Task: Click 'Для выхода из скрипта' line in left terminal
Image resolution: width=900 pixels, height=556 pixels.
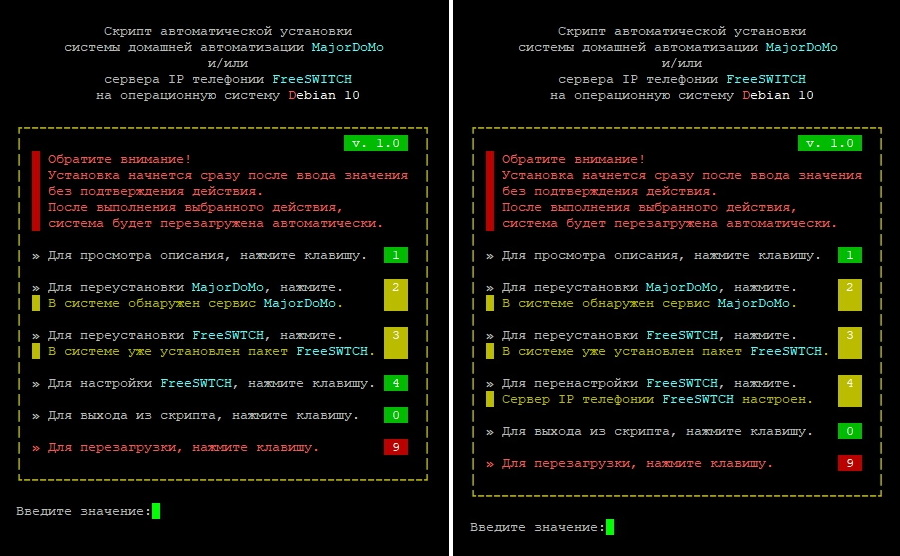Action: point(203,415)
